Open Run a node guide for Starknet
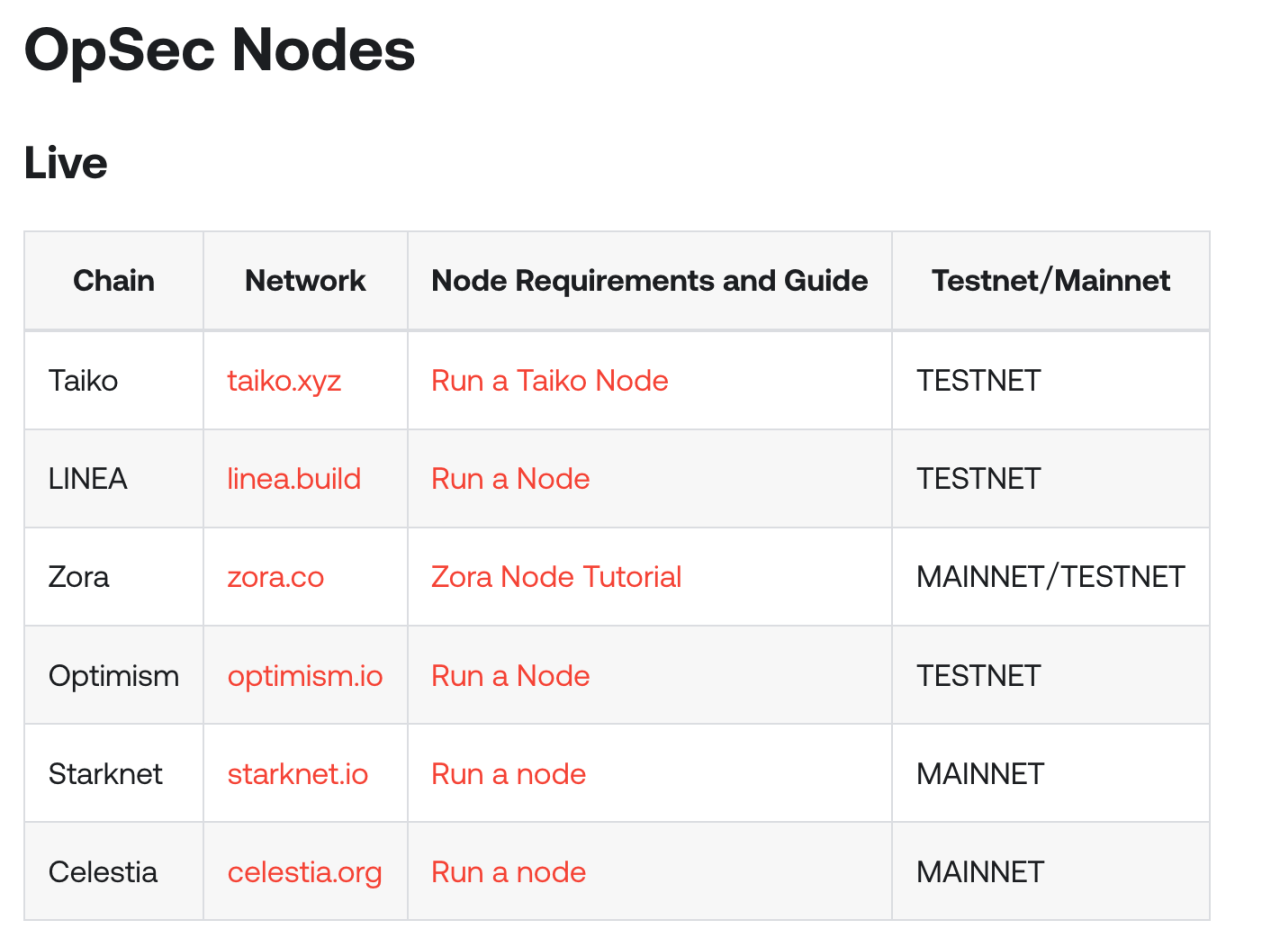The image size is (1271, 938). pyautogui.click(x=508, y=774)
